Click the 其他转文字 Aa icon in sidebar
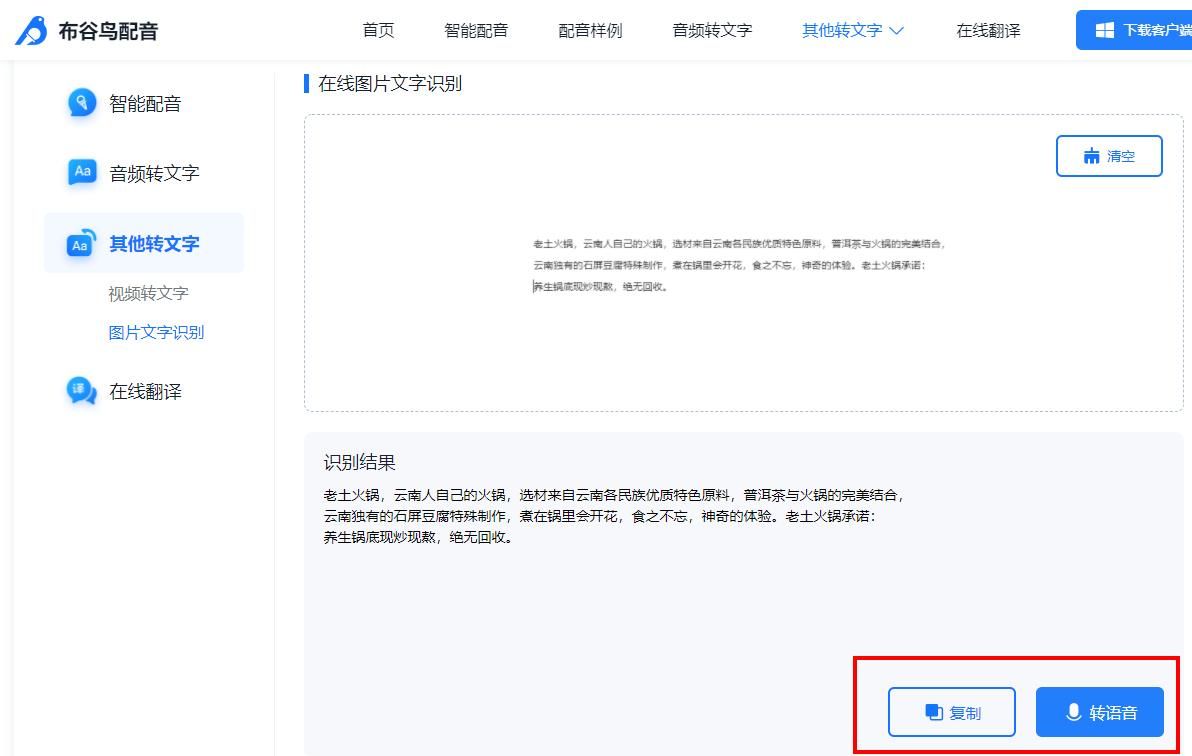1192x756 pixels. point(81,243)
